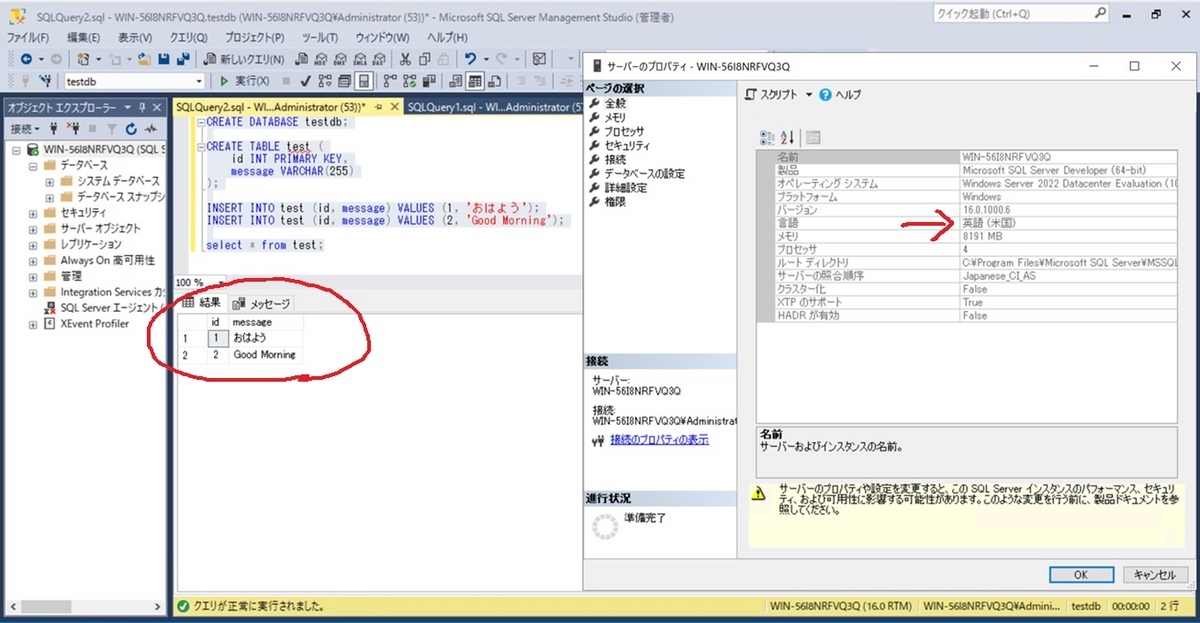
Task: Switch to the メッセージ results tab
Action: pos(262,304)
